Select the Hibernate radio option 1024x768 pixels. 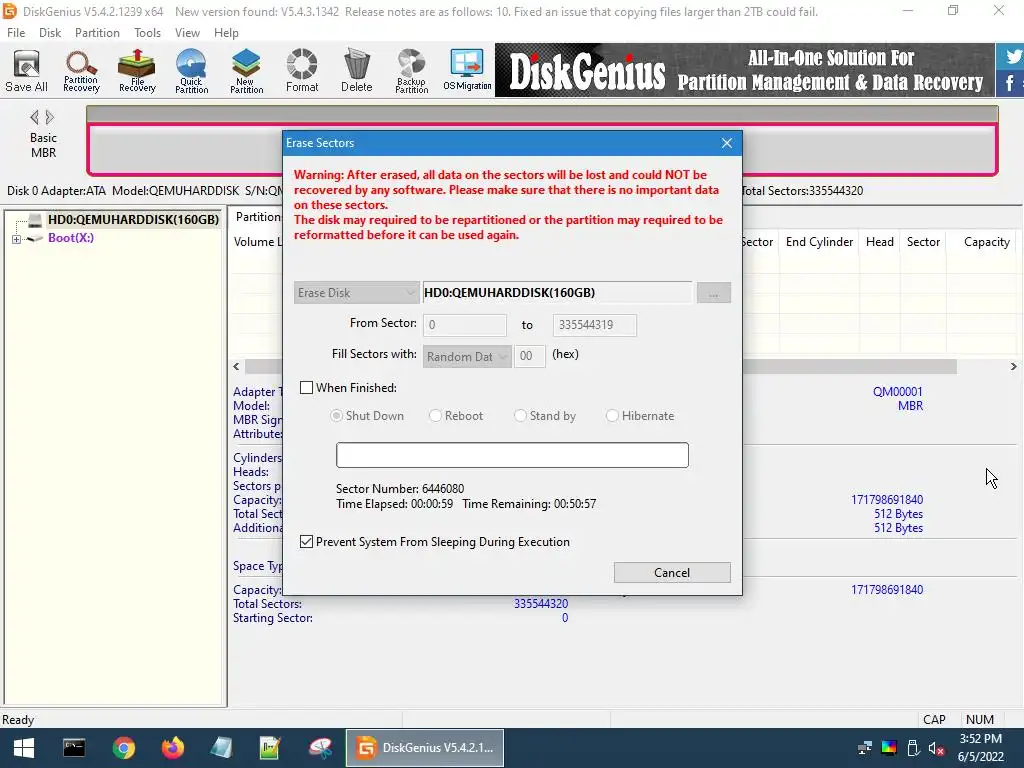(612, 415)
